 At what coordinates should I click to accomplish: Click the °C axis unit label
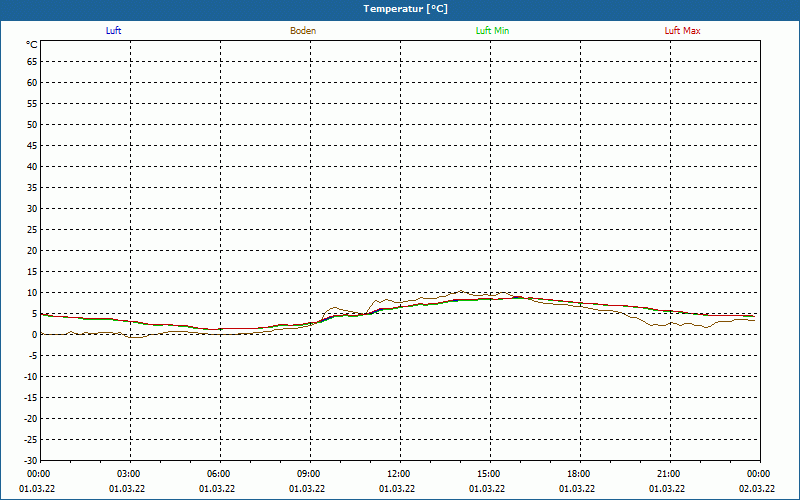coord(32,45)
